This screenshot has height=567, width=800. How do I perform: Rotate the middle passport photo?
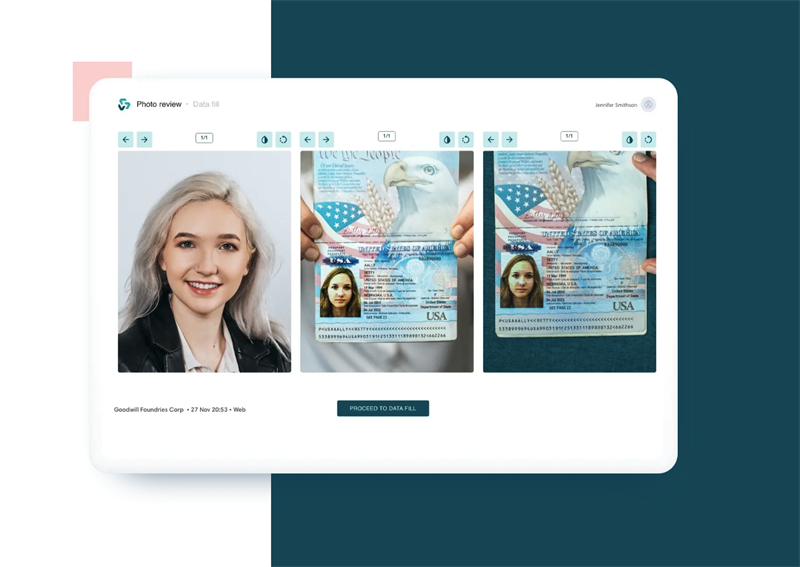click(465, 140)
